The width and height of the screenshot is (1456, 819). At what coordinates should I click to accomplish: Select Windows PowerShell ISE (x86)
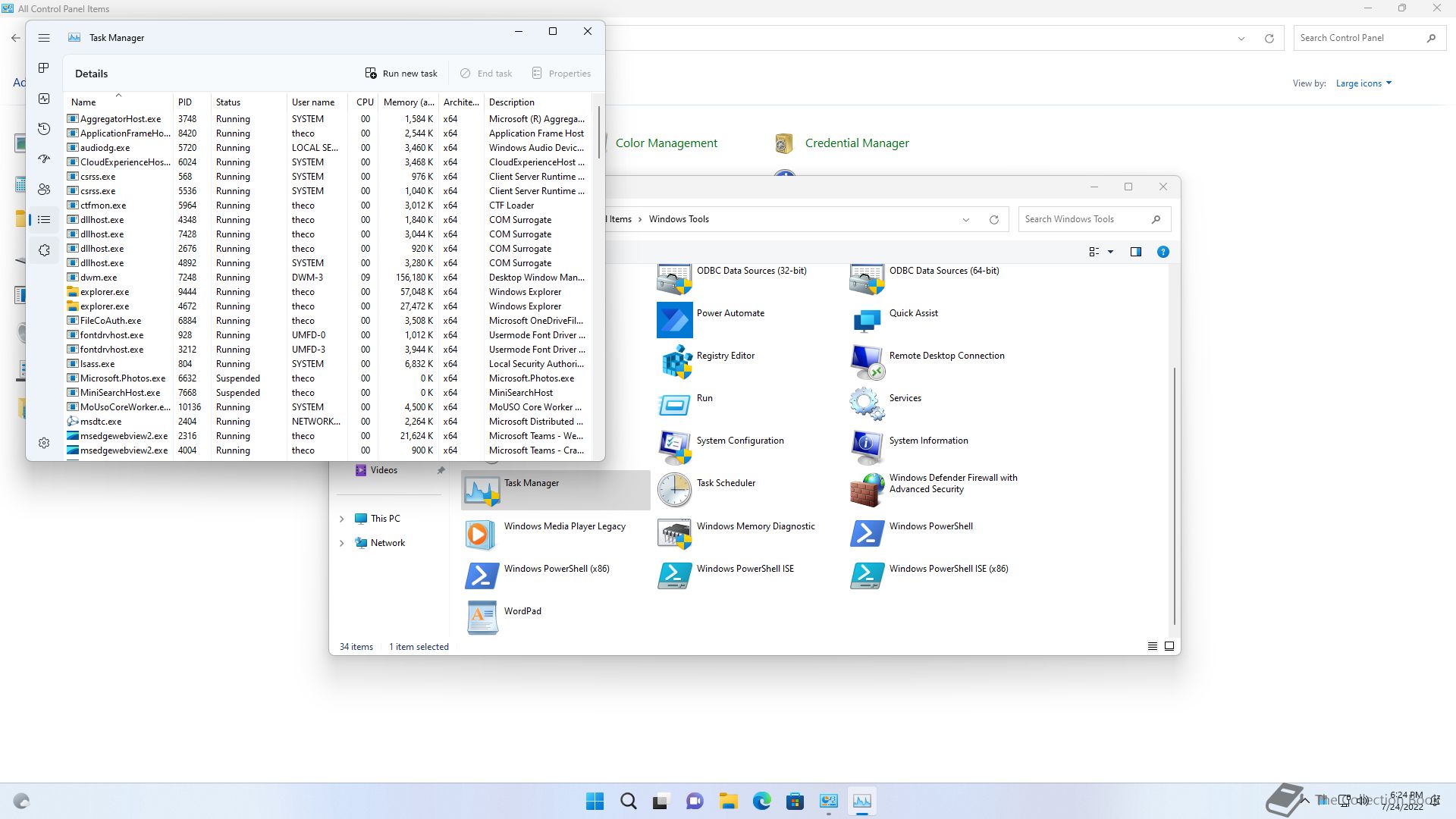click(930, 575)
